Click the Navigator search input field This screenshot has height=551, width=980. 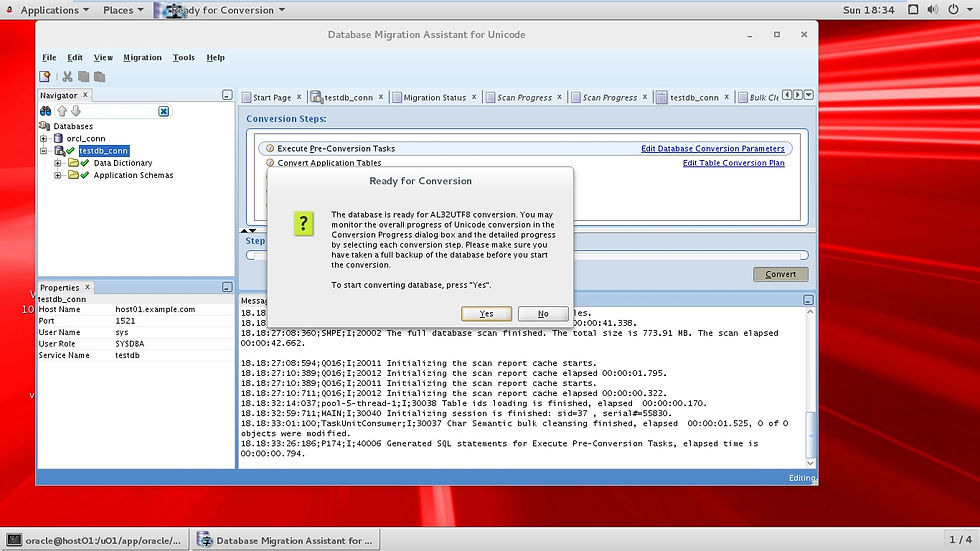[120, 111]
